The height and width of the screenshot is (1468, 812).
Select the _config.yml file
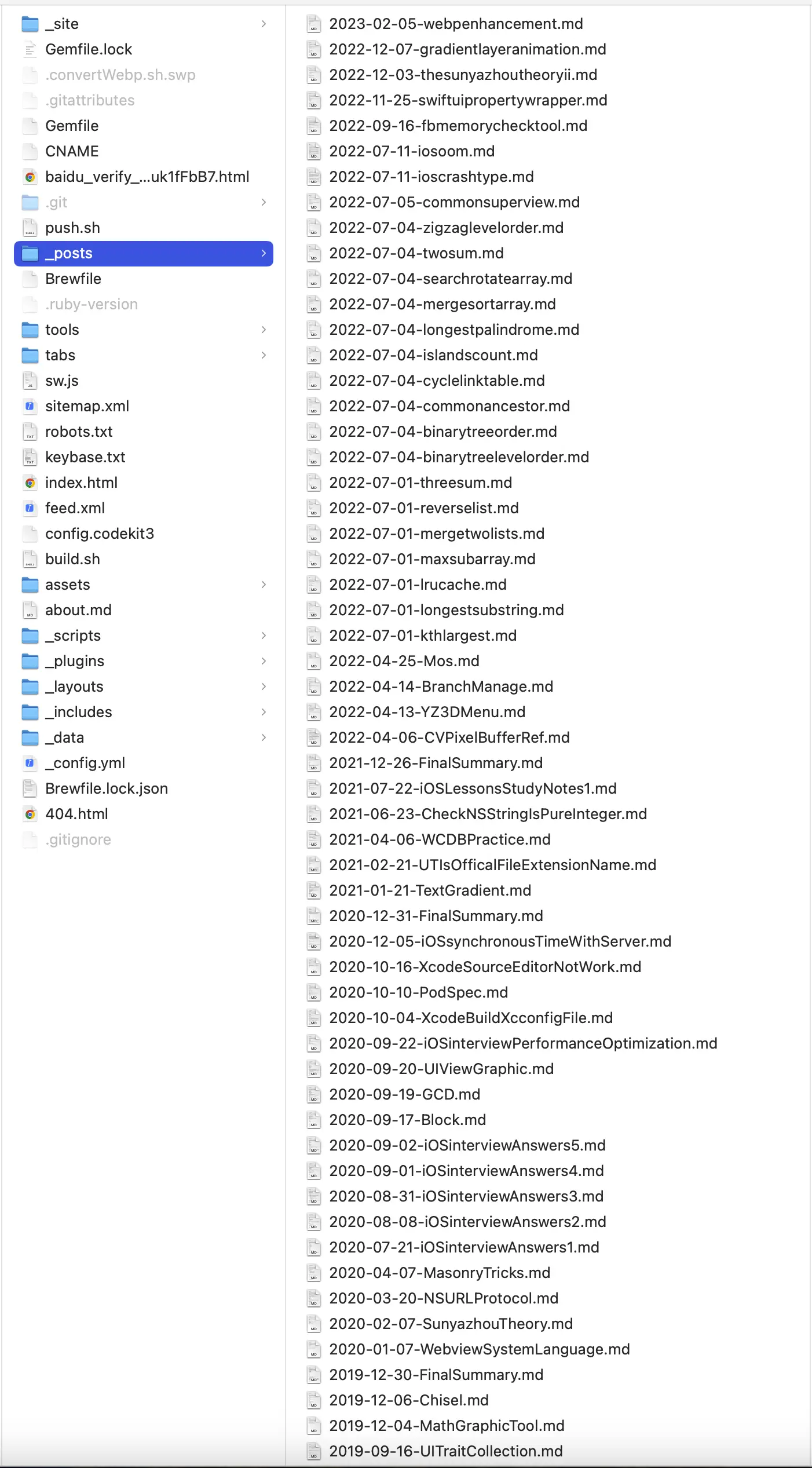[85, 763]
